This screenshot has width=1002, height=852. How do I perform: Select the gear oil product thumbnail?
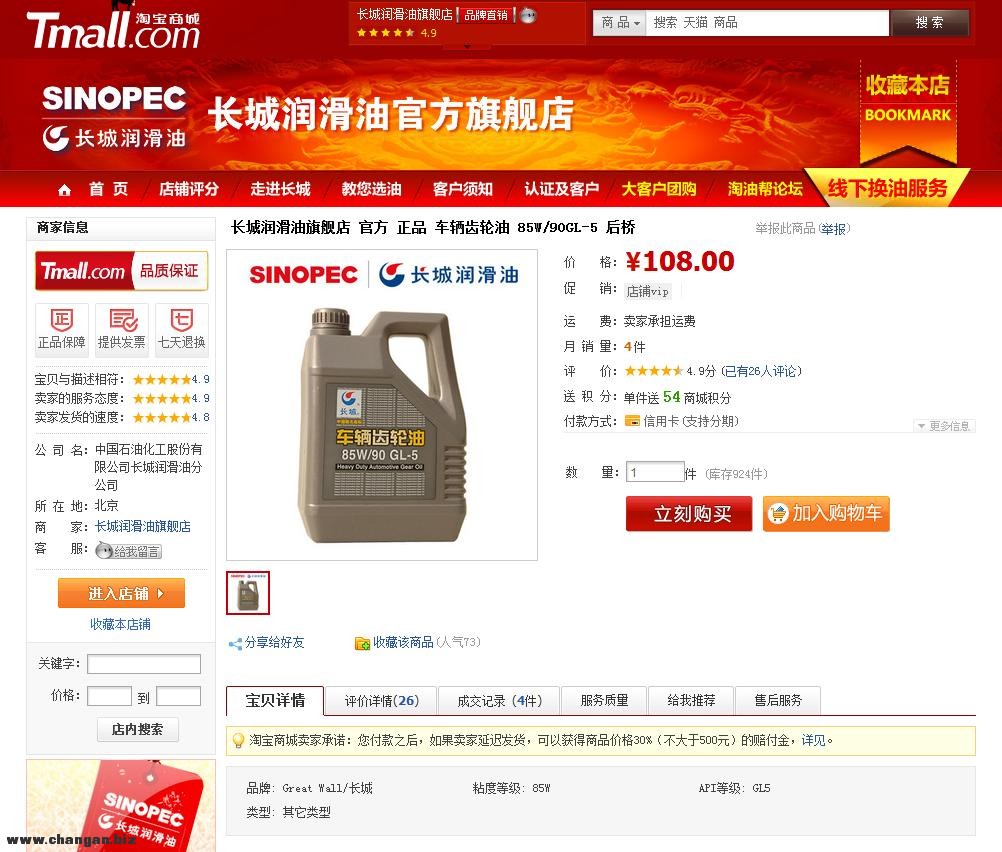click(x=248, y=593)
